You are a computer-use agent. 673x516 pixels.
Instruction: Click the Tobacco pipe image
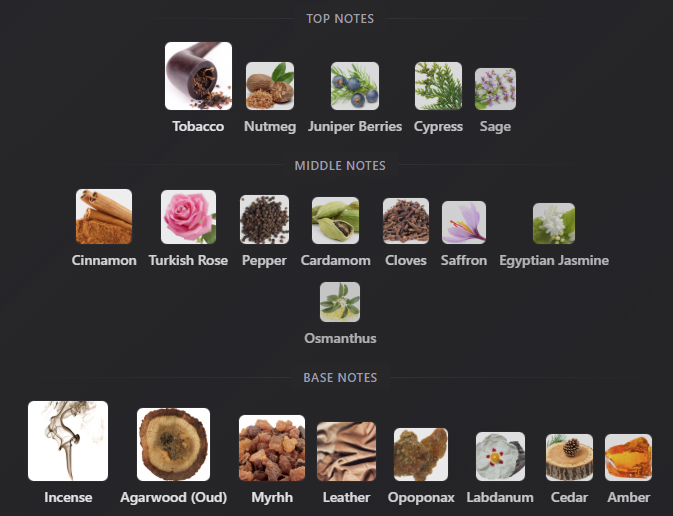coord(198,76)
